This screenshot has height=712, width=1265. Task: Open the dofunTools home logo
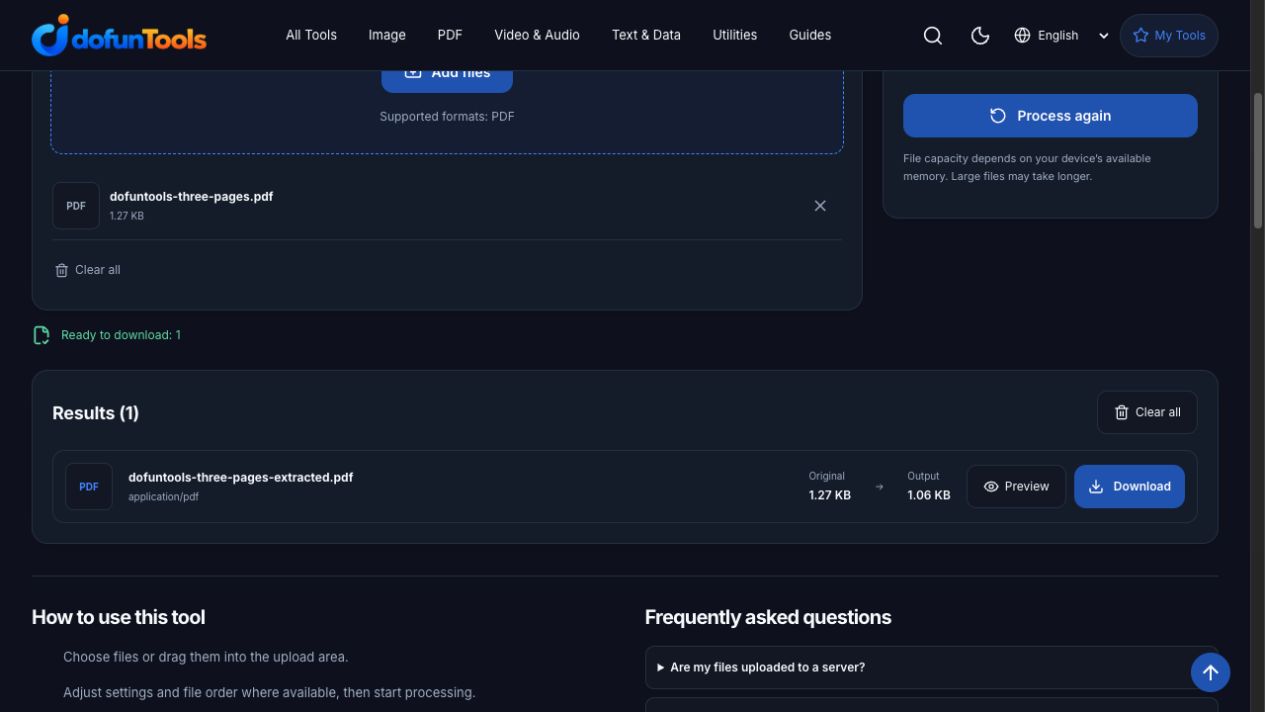(119, 35)
